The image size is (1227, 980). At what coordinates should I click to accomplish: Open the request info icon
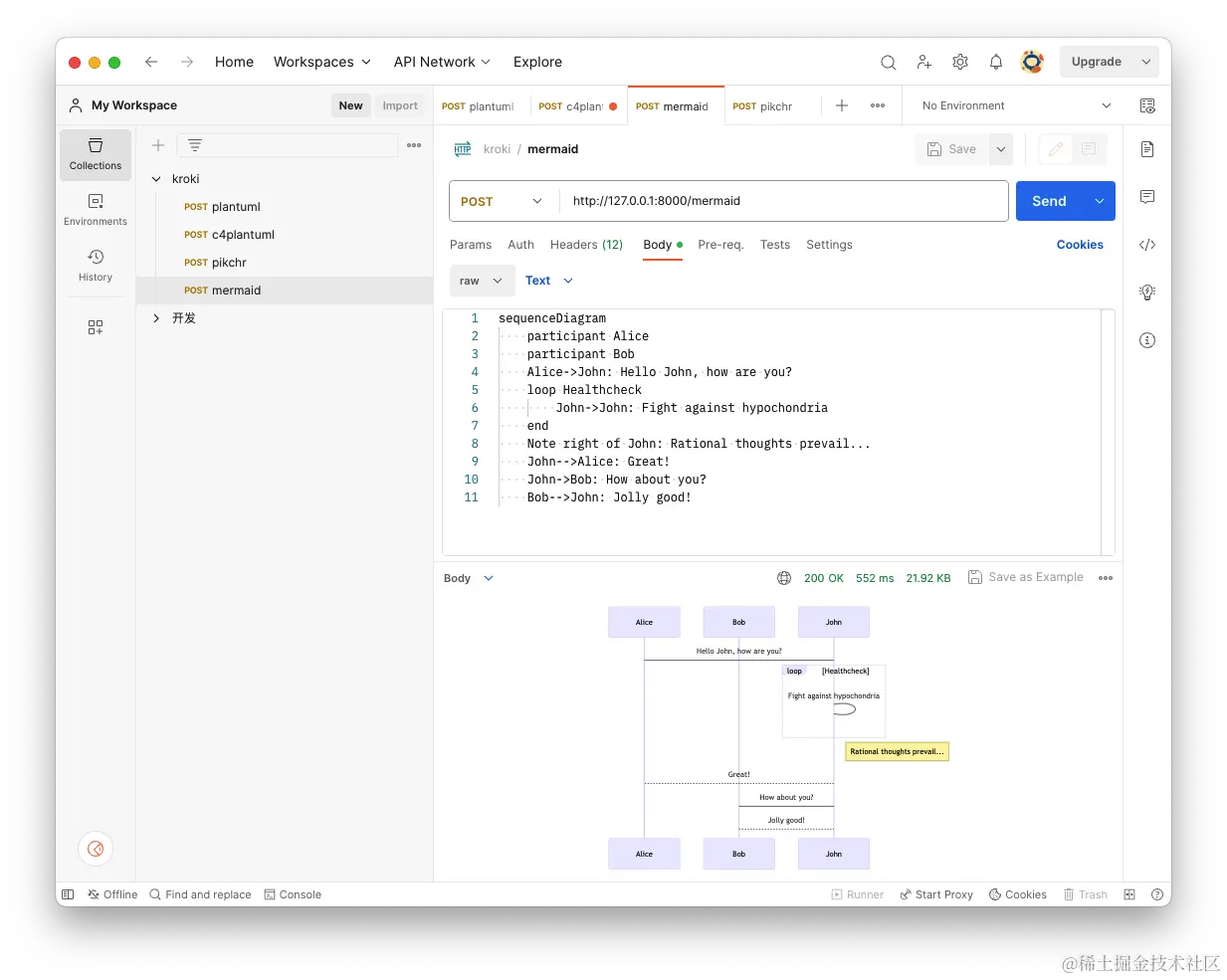pyautogui.click(x=1147, y=340)
